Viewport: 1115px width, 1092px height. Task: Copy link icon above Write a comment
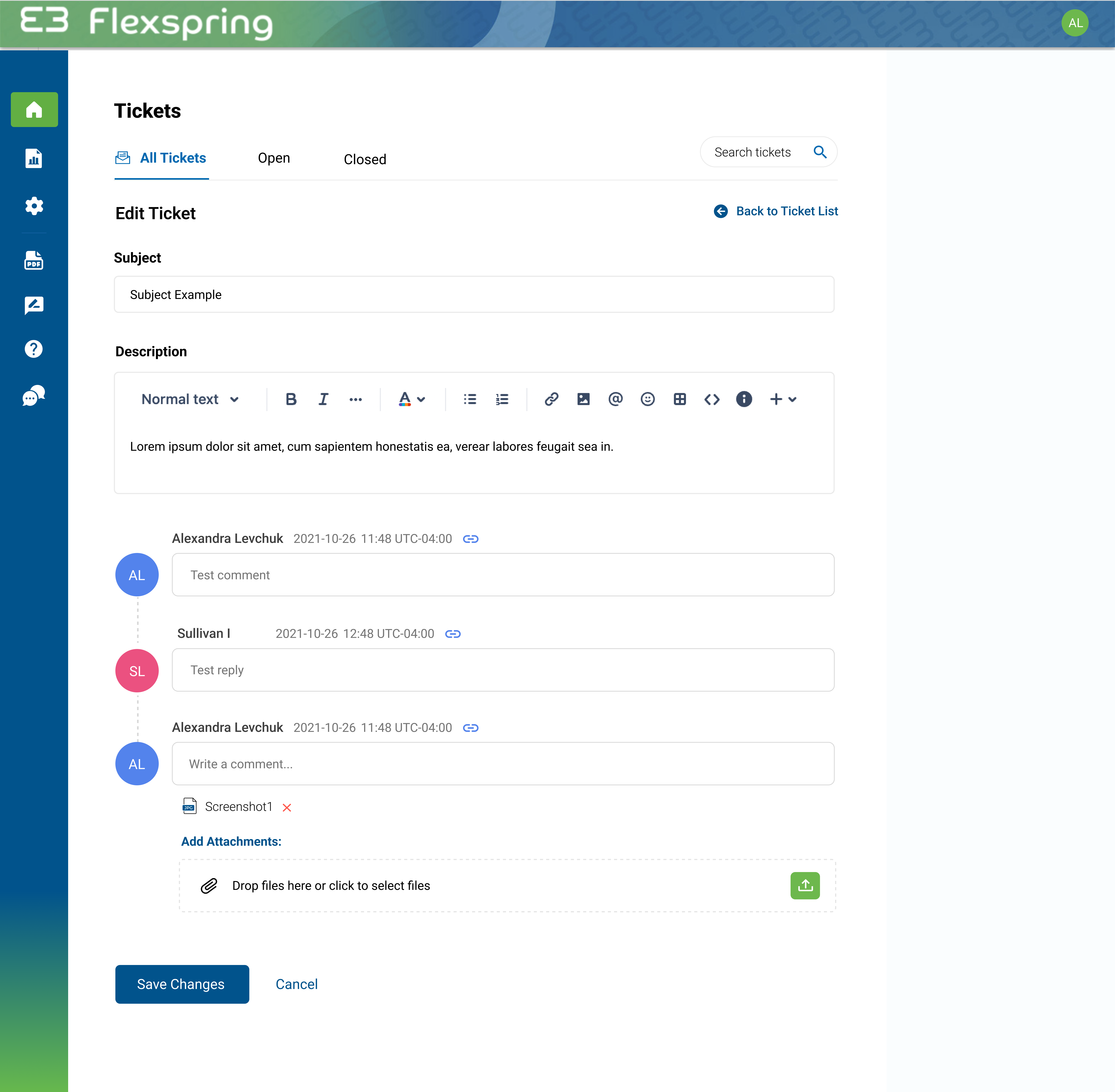tap(471, 728)
